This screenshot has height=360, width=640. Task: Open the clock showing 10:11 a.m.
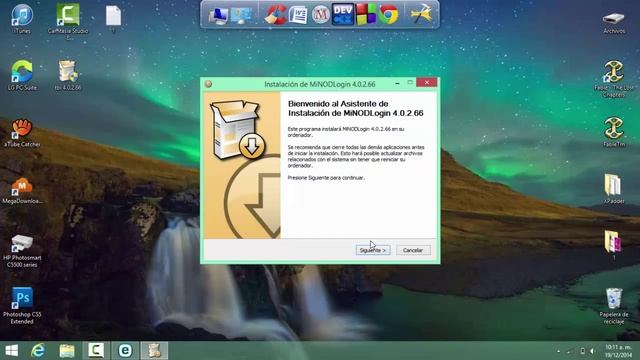pos(618,351)
